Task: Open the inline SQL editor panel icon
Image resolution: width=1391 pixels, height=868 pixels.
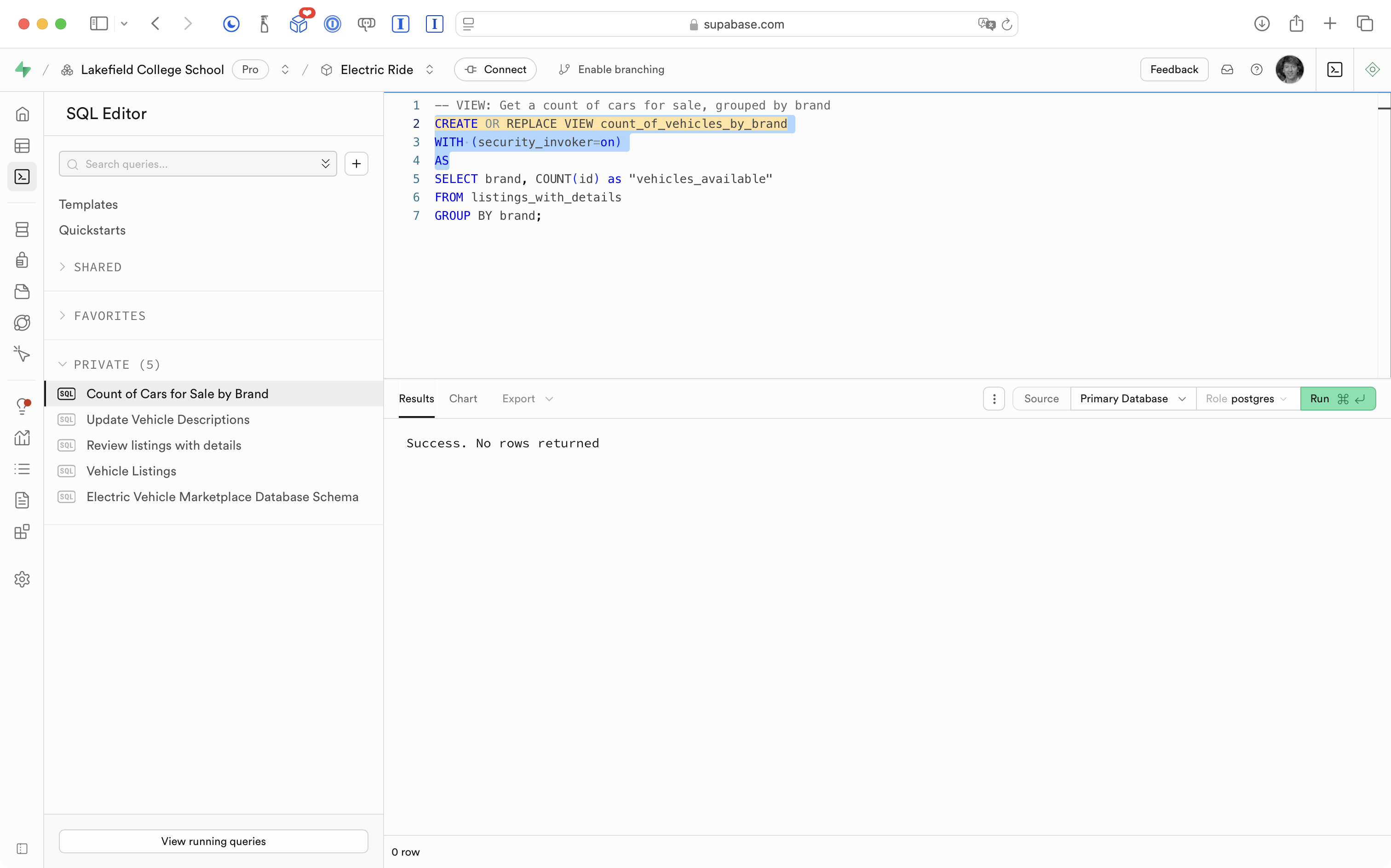Action: coord(1335,69)
